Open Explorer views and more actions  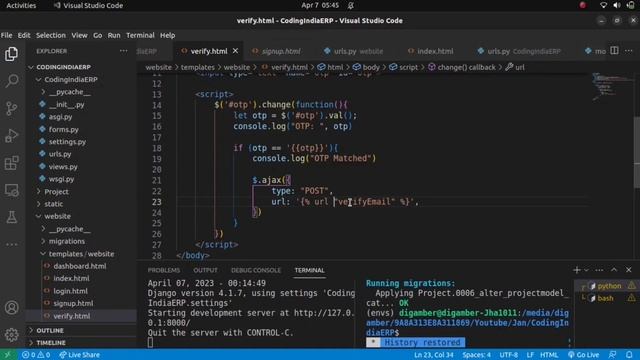tap(124, 51)
